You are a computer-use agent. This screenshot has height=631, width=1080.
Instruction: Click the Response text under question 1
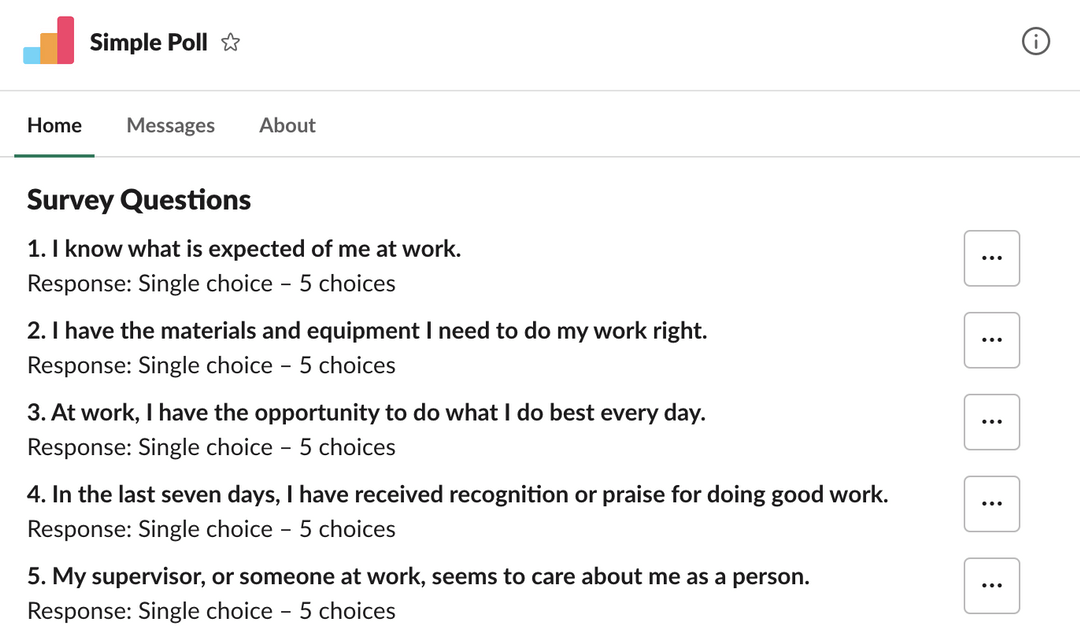coord(210,283)
